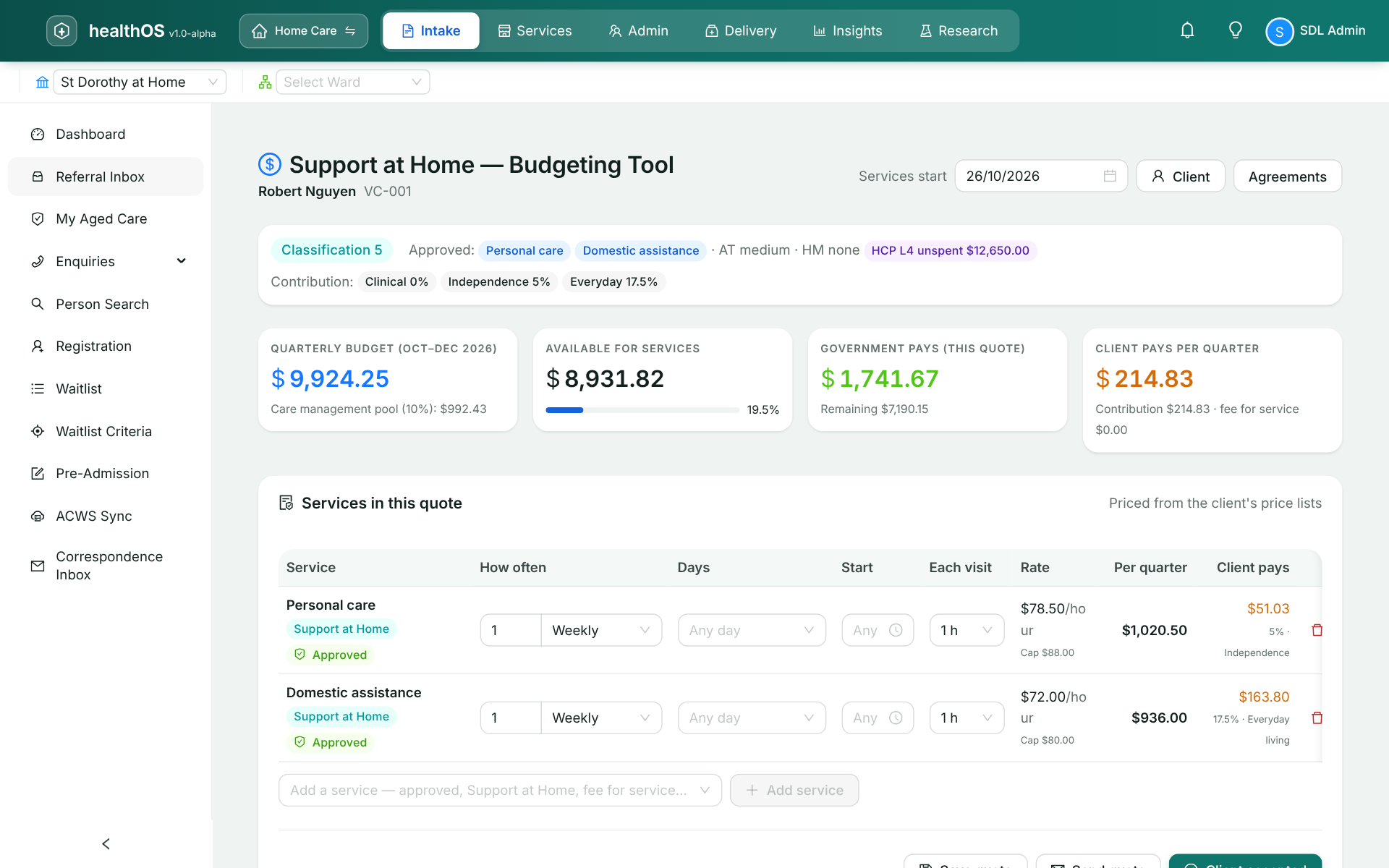Viewport: 1389px width, 868px height.
Task: Open Referral Inbox in the sidebar
Action: 106,176
